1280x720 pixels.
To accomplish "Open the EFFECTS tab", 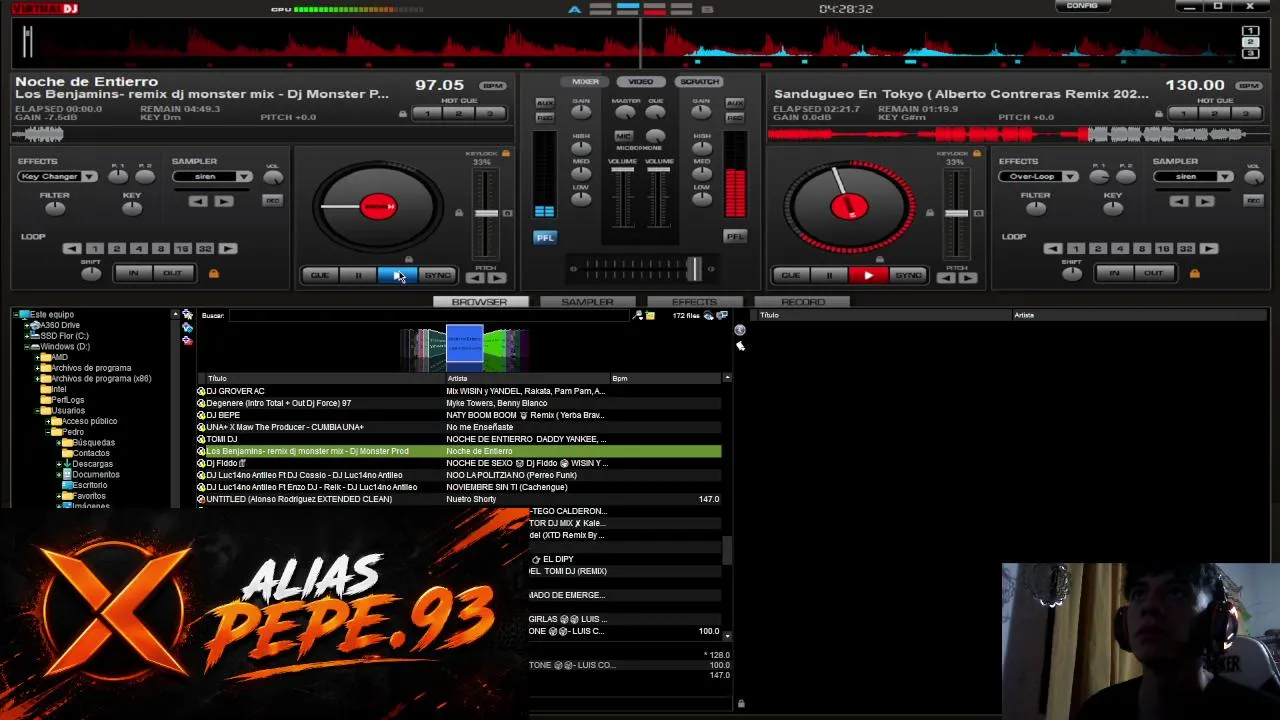I will 694,302.
